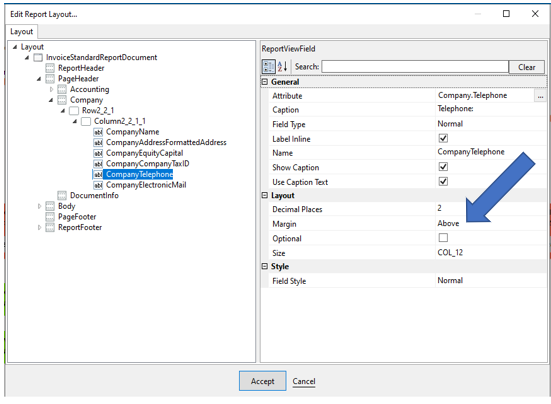Image resolution: width=551 pixels, height=404 pixels.
Task: Select the PageFooter tree item
Action: tap(77, 217)
